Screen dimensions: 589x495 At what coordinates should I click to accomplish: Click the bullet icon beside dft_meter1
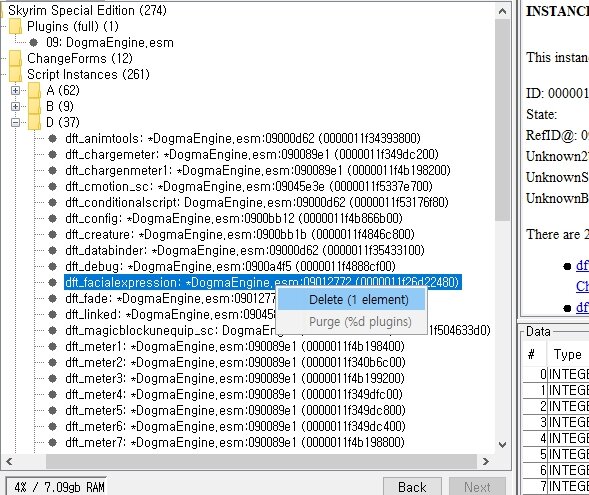pos(53,346)
